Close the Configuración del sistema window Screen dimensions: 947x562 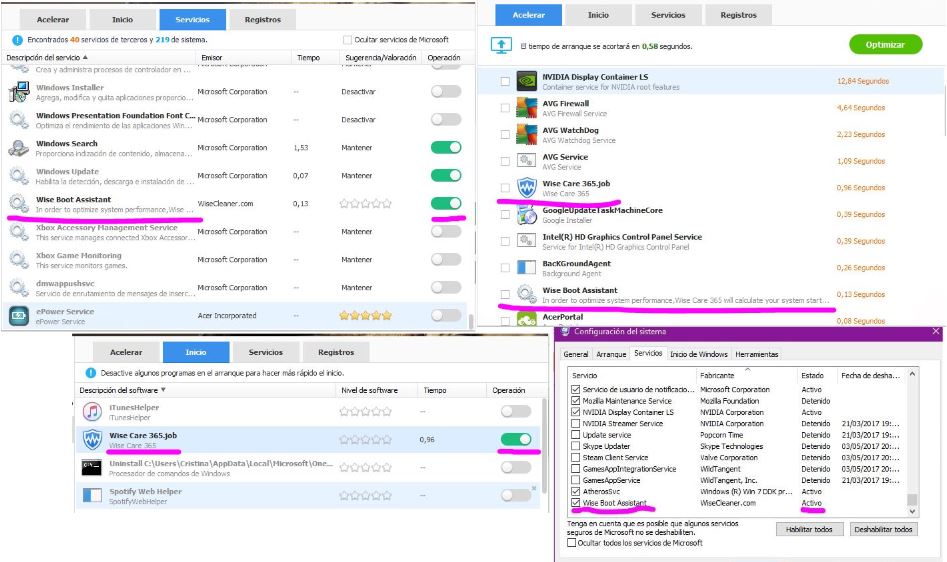click(936, 331)
